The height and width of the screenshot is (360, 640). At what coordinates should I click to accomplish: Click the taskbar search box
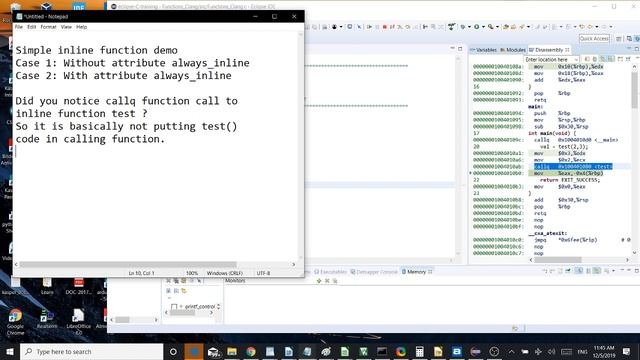click(91, 351)
